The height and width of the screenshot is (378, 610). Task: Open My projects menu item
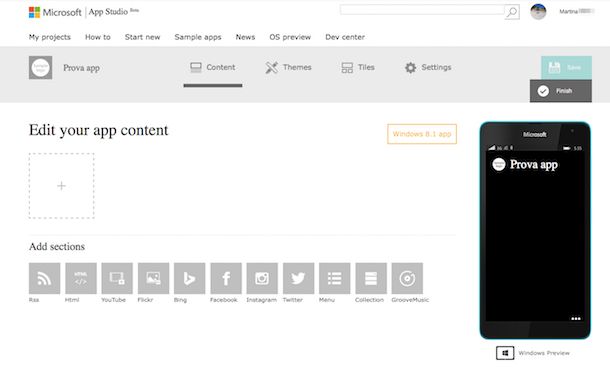[x=50, y=37]
